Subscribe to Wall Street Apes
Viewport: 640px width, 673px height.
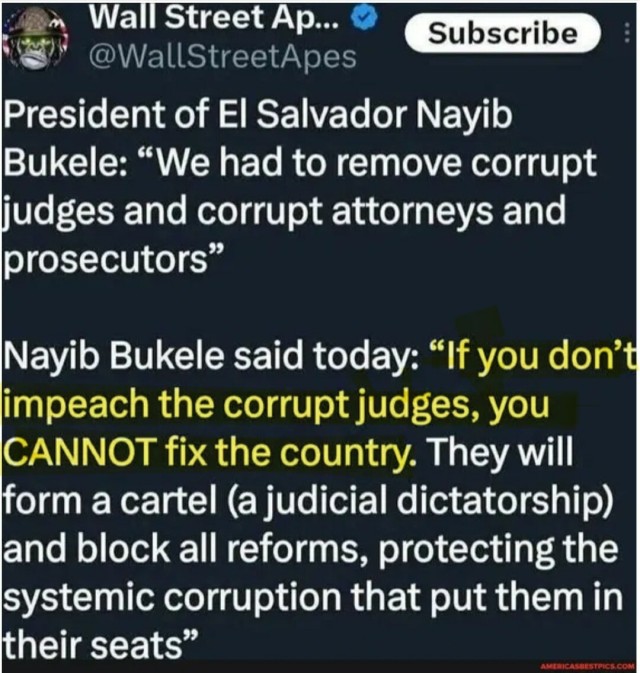tap(503, 33)
